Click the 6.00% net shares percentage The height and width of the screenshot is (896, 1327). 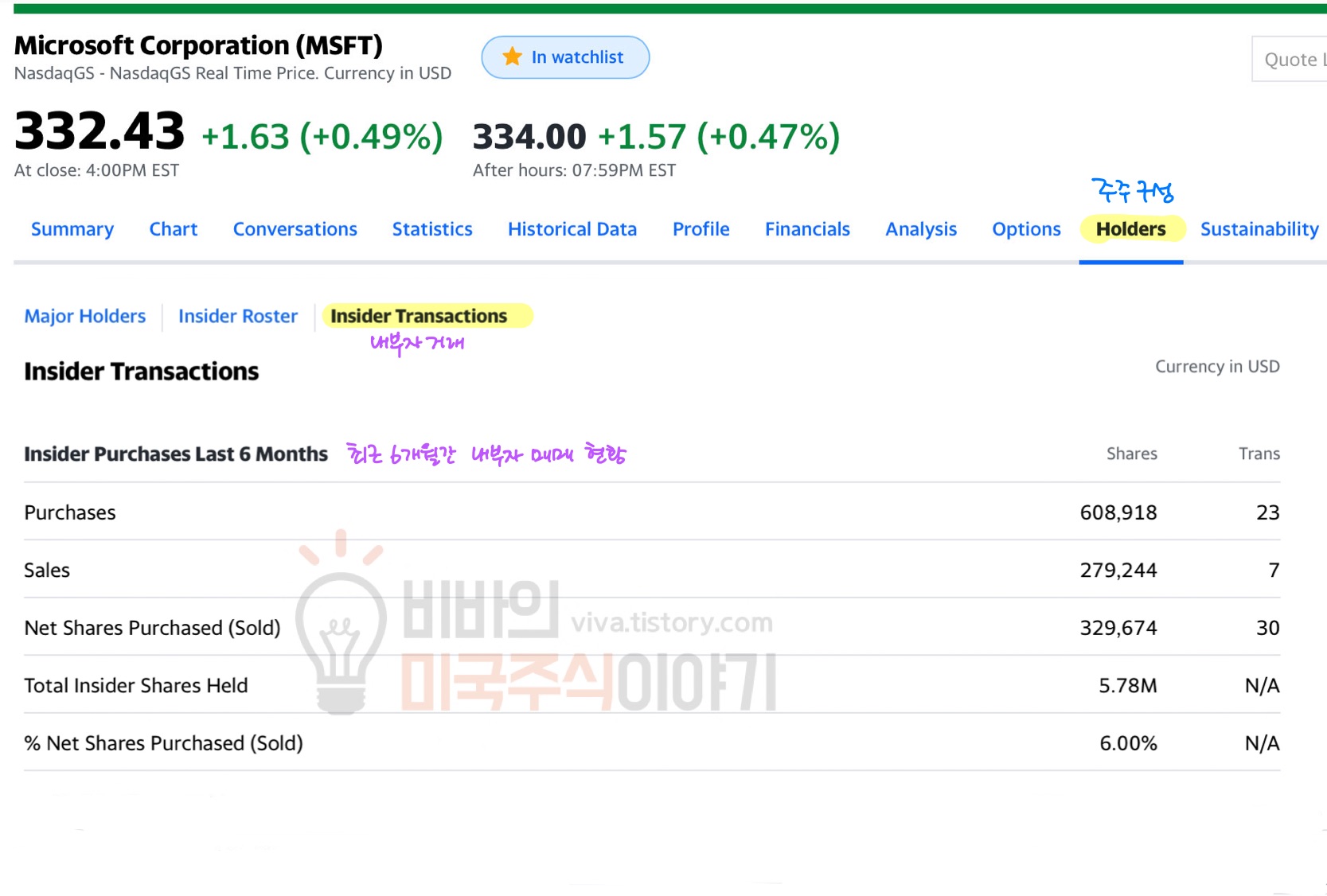click(x=1128, y=743)
